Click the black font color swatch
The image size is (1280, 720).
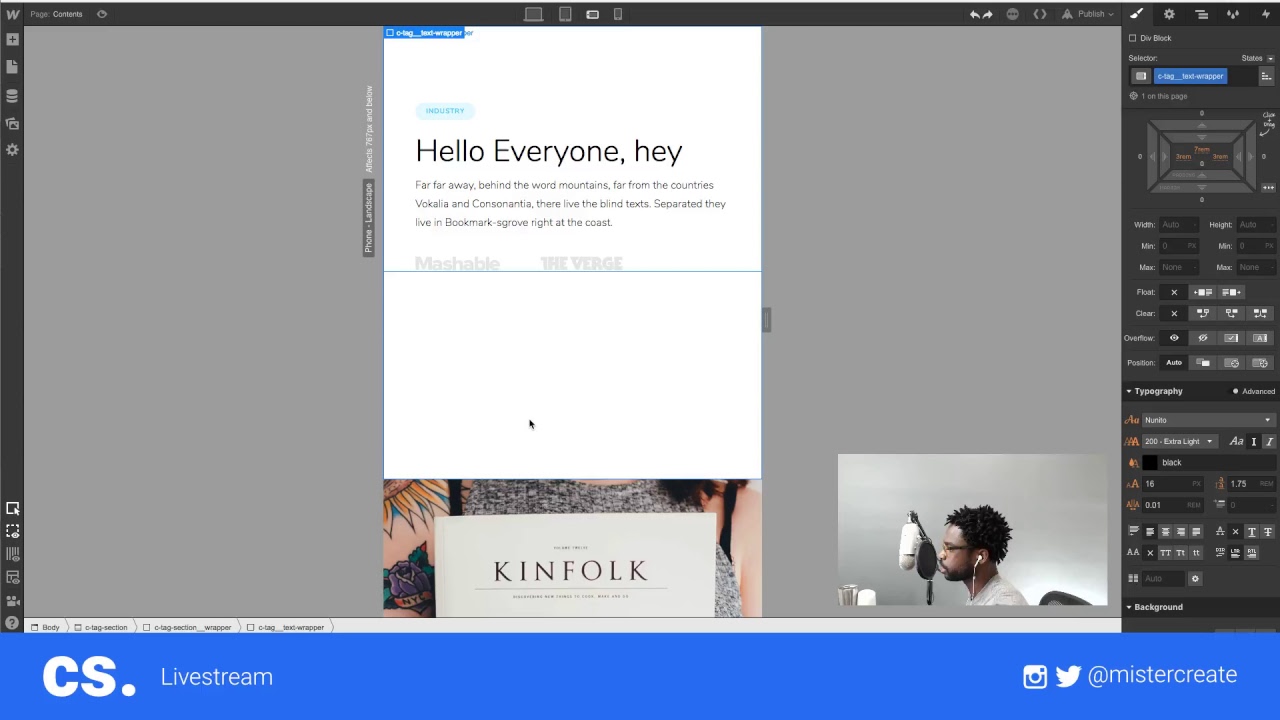1150,462
